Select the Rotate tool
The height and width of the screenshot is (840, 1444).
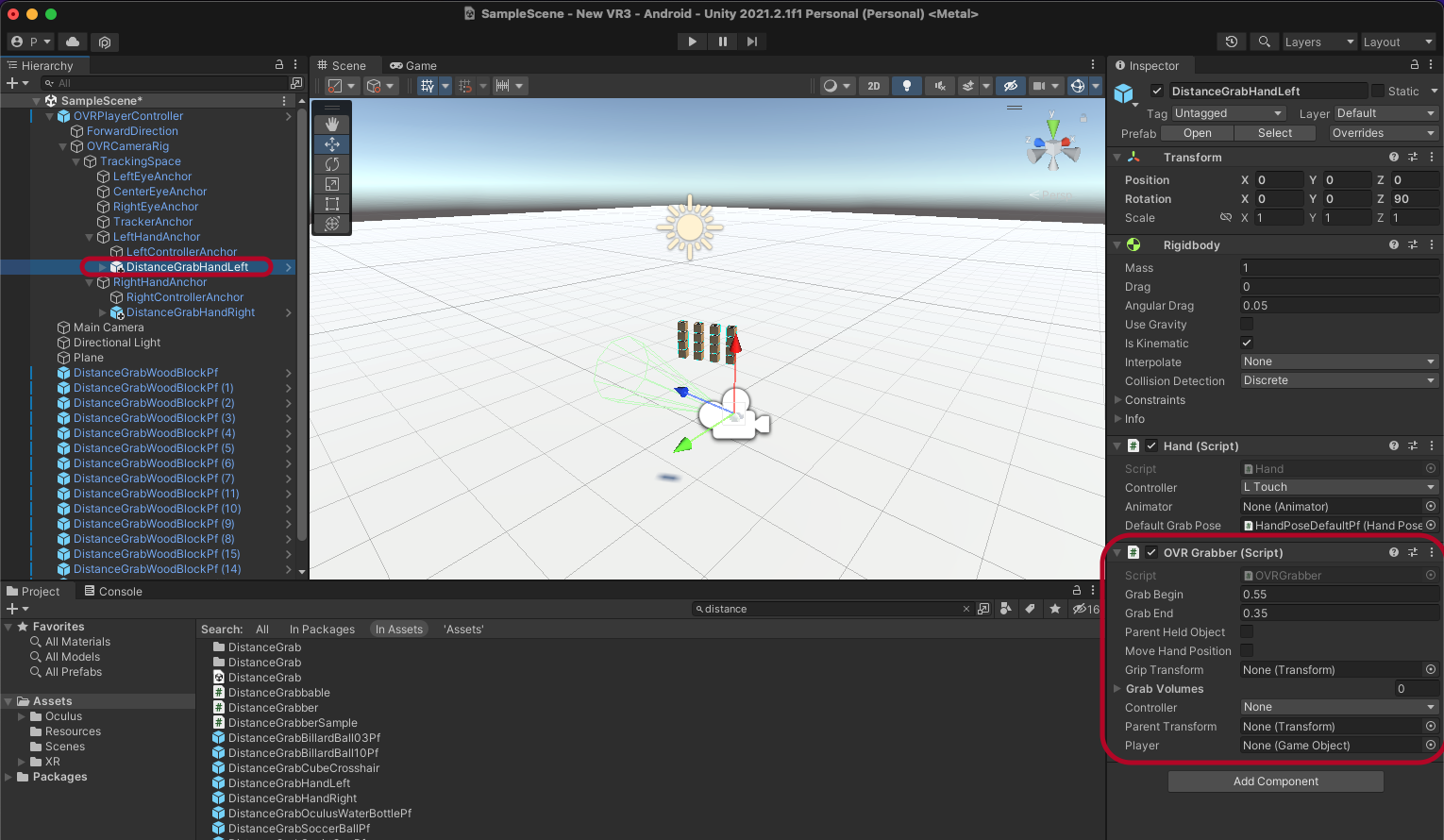coord(332,164)
